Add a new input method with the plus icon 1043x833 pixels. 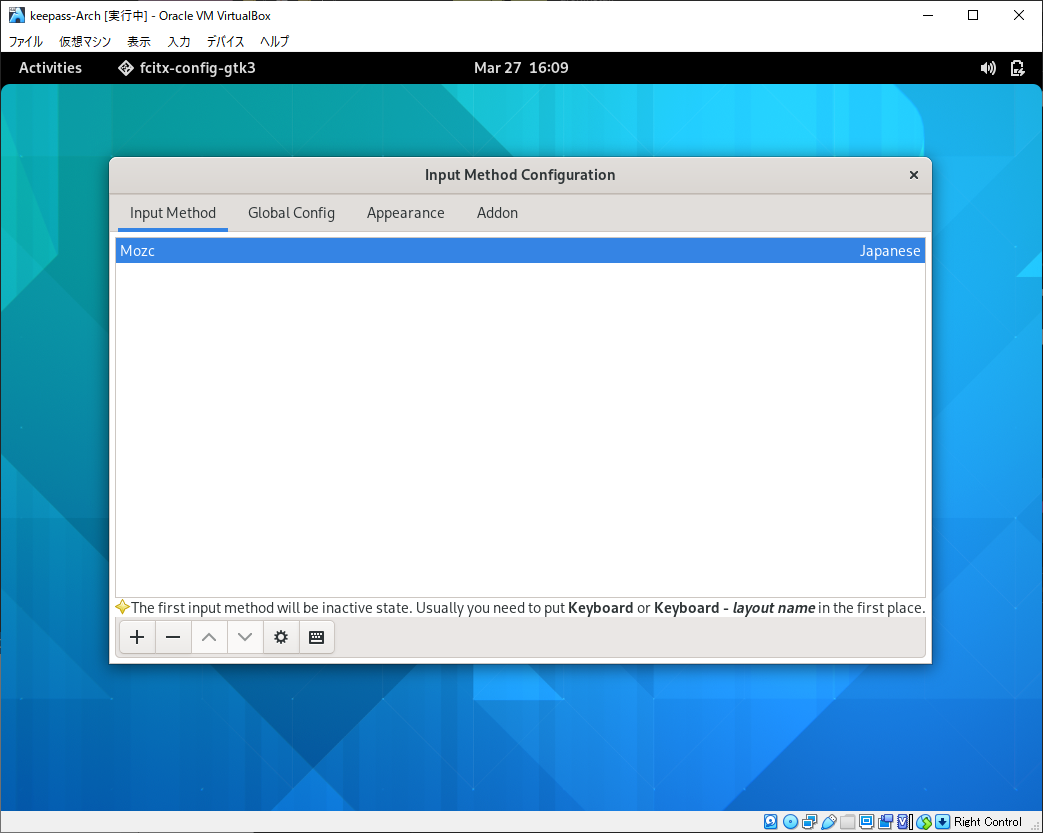(137, 637)
